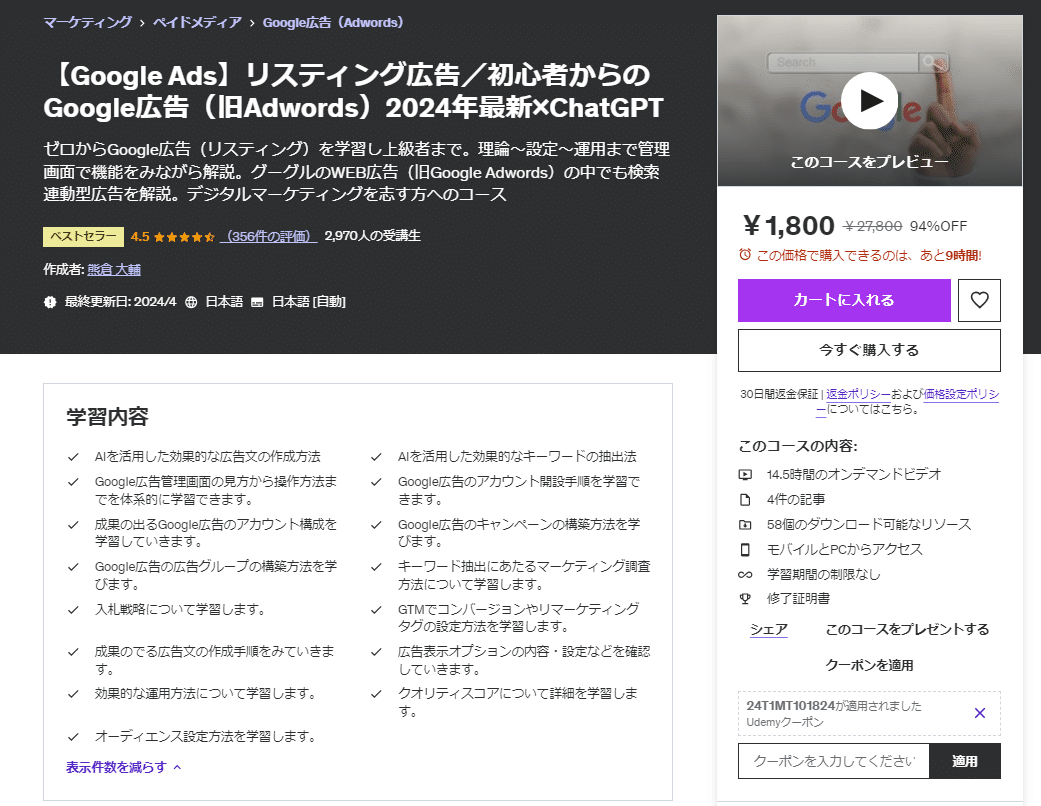Click the globe language icon
Viewport: 1041px width, 806px height.
(191, 302)
